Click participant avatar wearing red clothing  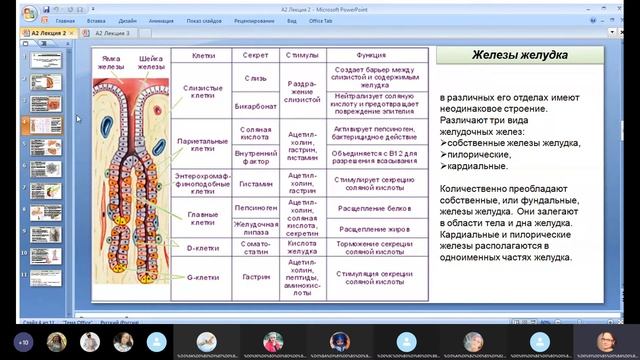point(273,341)
